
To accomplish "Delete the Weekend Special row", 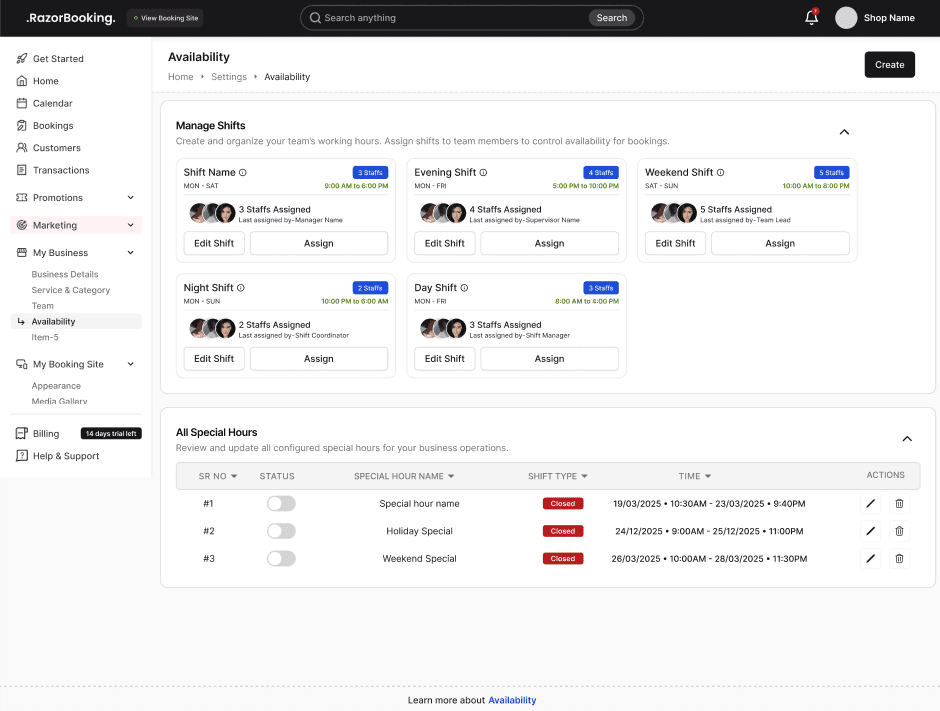I will (899, 559).
